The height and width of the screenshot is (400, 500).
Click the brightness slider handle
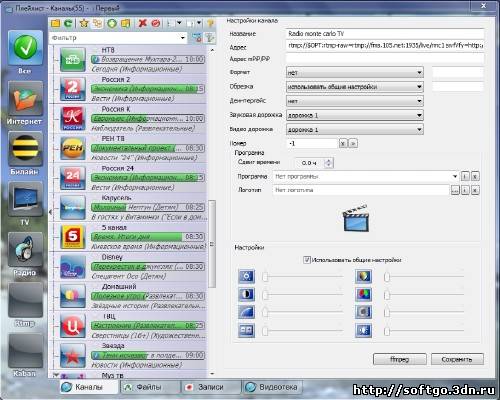click(265, 276)
